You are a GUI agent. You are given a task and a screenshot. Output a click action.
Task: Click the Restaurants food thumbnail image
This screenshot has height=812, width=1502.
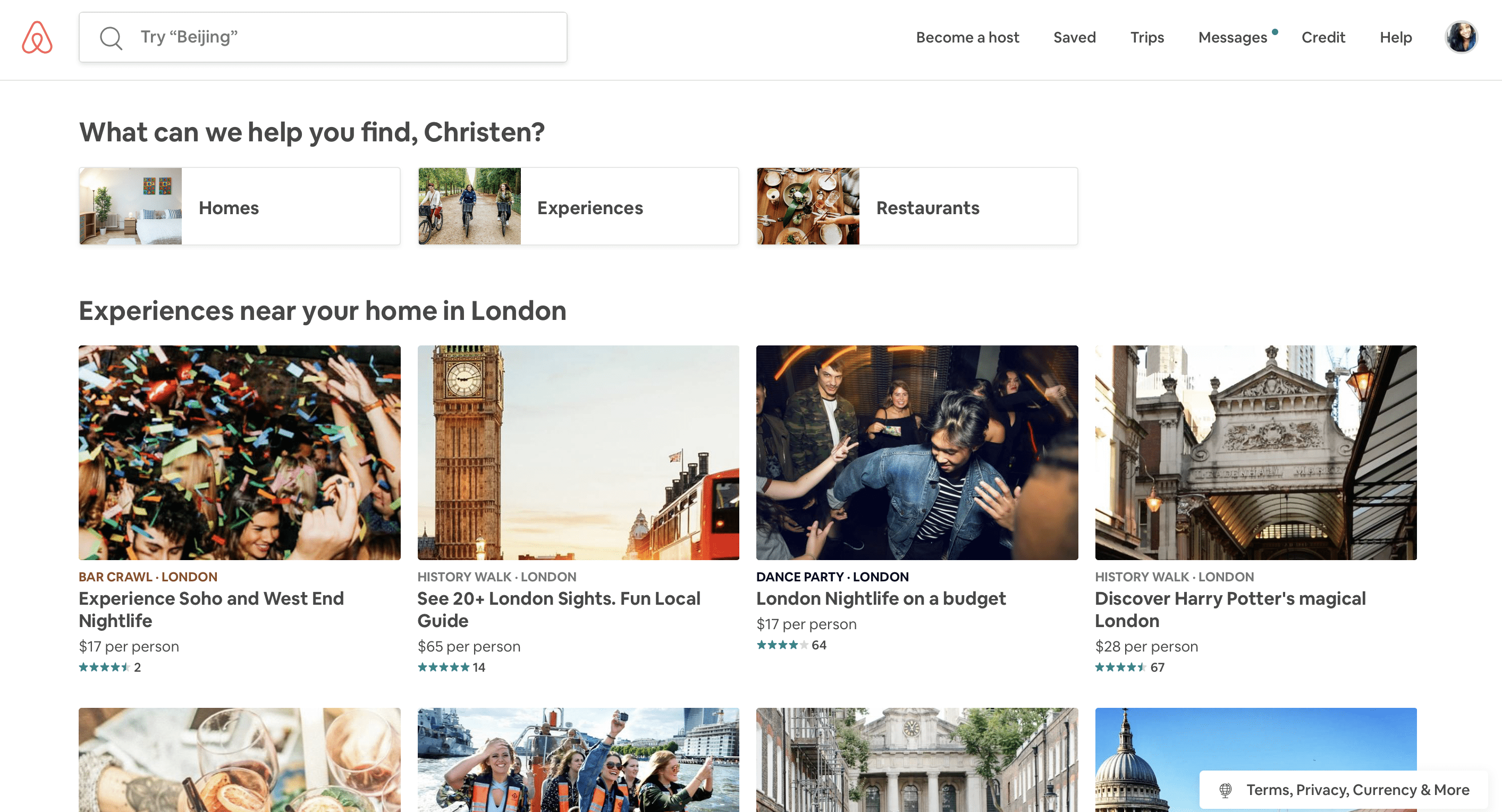tap(807, 206)
